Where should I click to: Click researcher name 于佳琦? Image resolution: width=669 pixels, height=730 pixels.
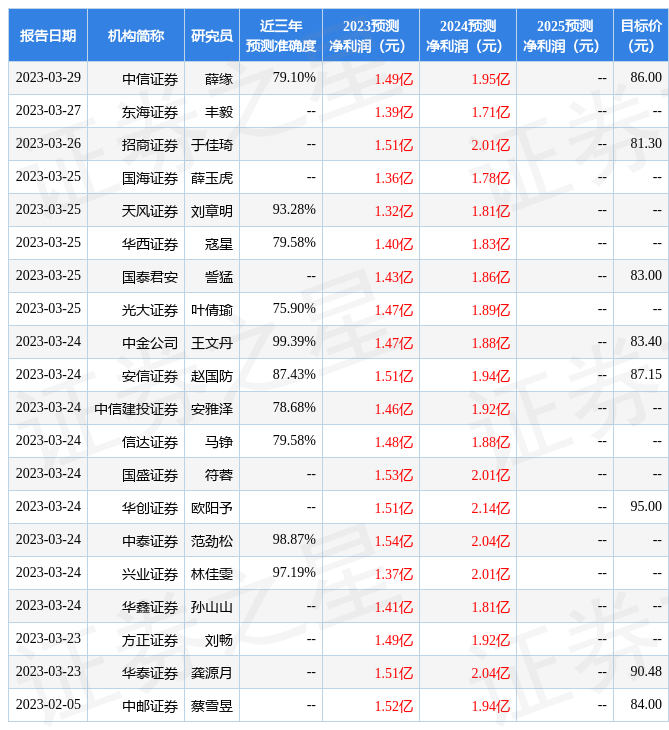(x=212, y=145)
